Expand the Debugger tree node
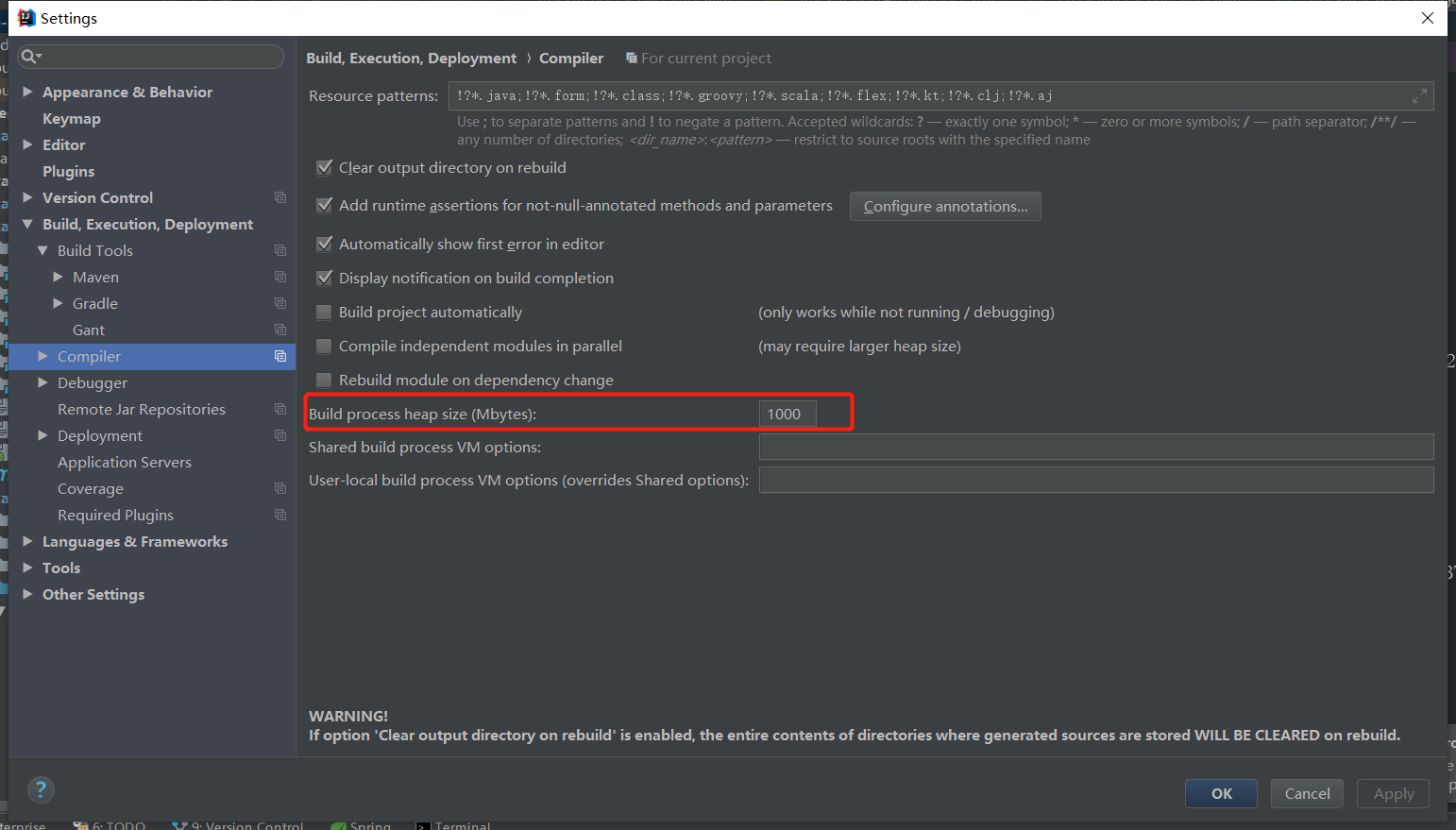The image size is (1456, 830). [42, 382]
